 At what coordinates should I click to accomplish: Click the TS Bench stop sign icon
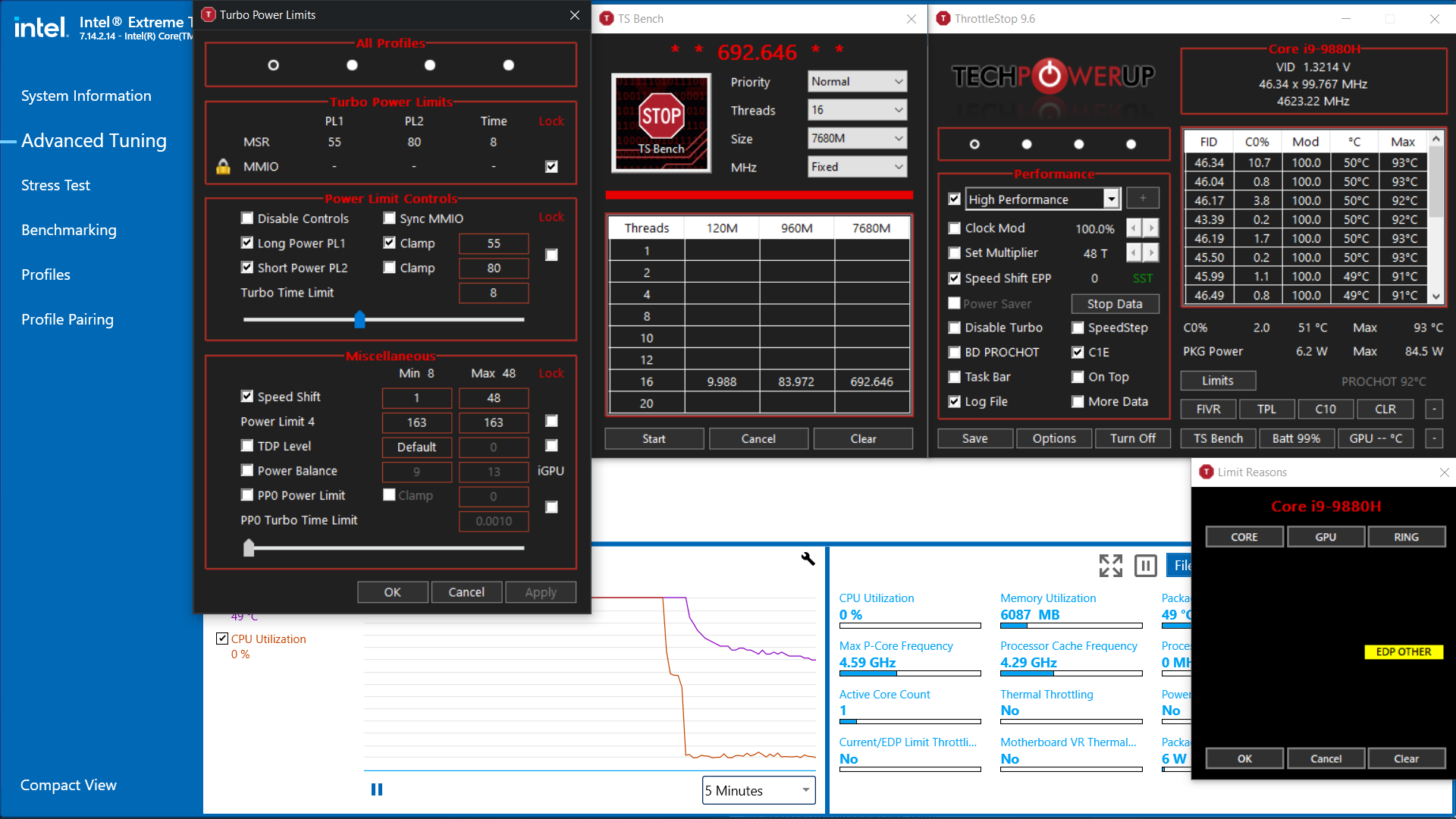(661, 123)
